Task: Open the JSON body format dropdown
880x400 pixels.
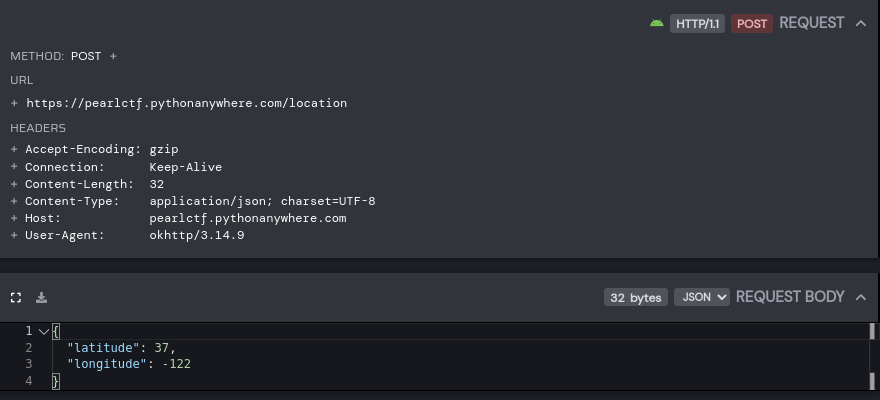Action: point(701,297)
